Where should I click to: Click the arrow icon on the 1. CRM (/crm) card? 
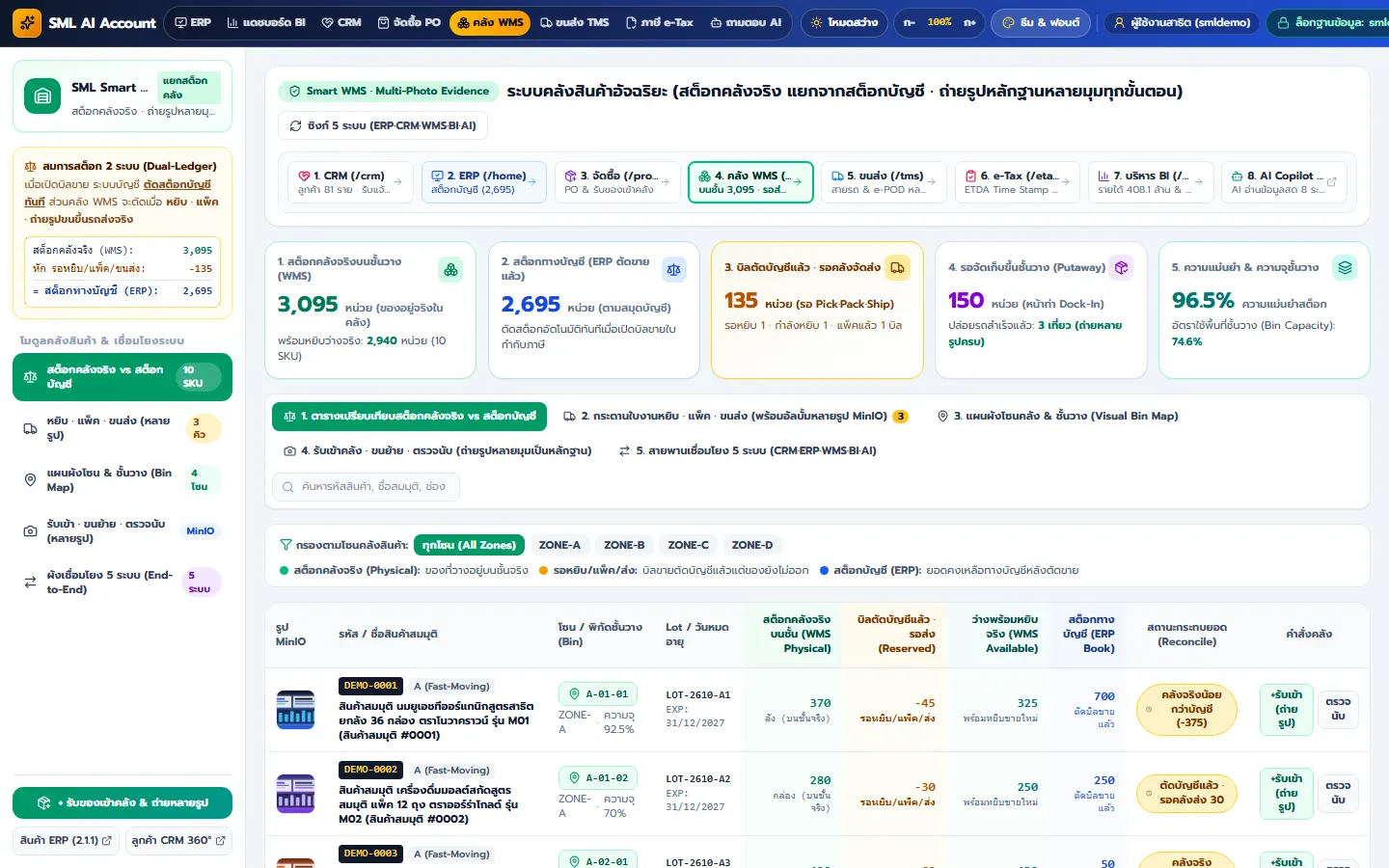pyautogui.click(x=397, y=181)
